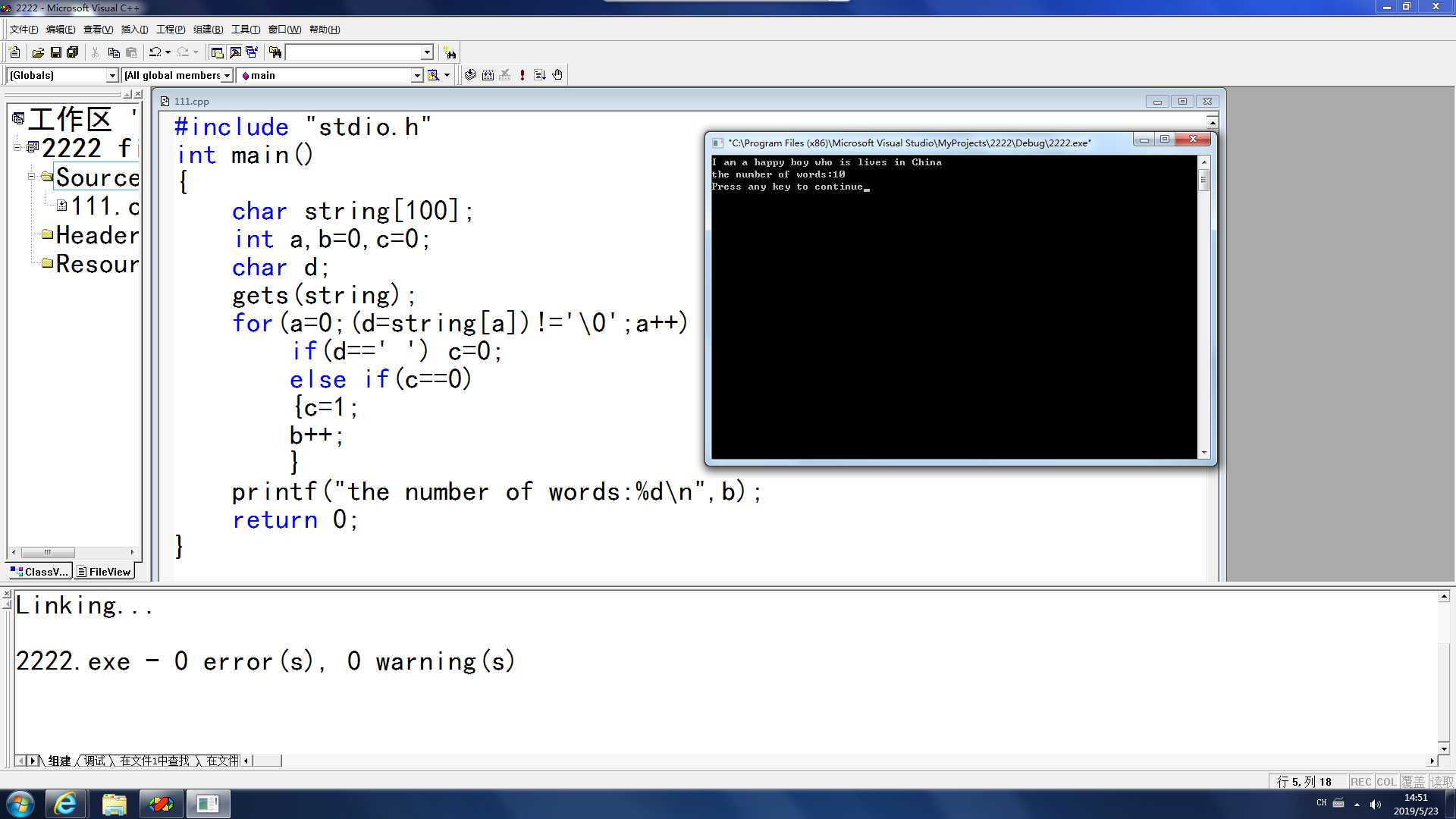The image size is (1456, 819).
Task: Click the Open file folder icon
Action: (x=38, y=52)
